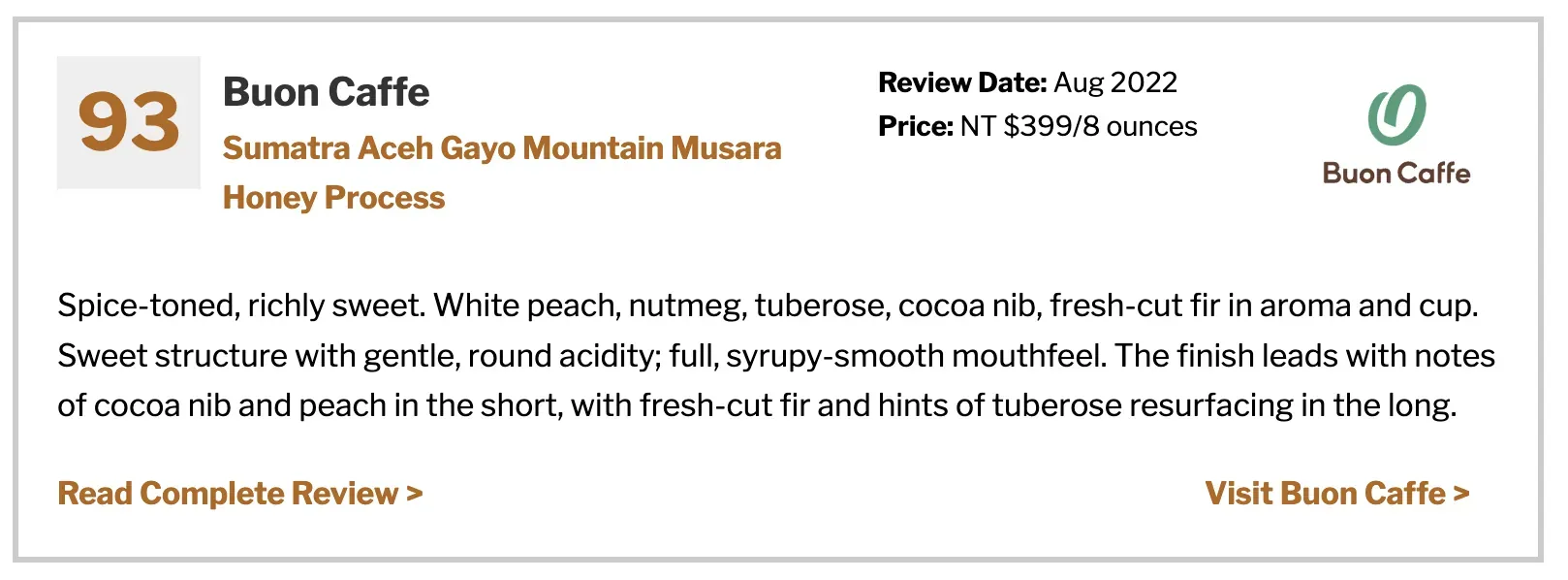Open Sumatra Aceh Gayo Mountain Musara title link
Screen dimensions: 1568x580
[x=502, y=147]
